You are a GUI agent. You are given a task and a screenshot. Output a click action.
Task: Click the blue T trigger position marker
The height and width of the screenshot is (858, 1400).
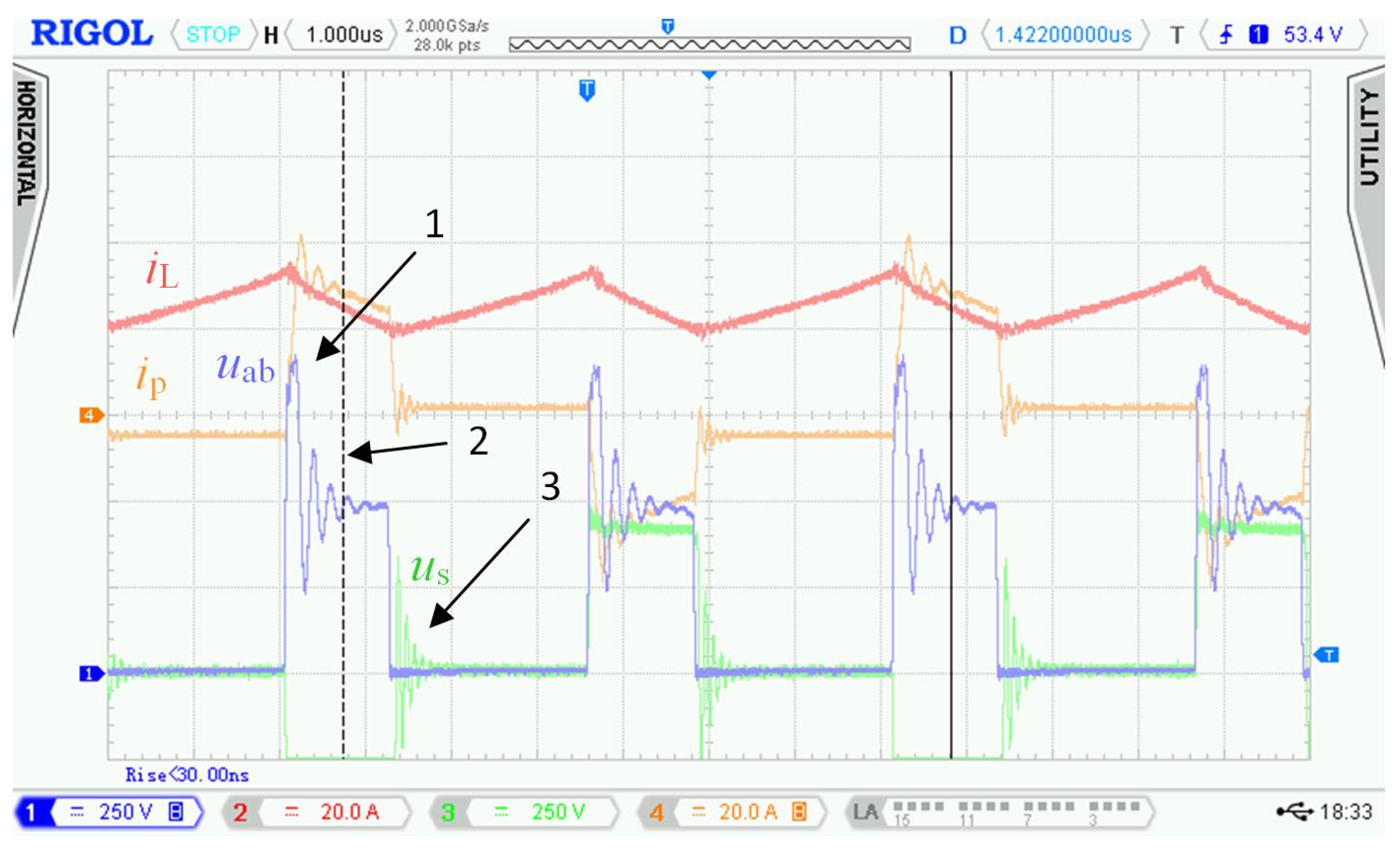tap(587, 90)
